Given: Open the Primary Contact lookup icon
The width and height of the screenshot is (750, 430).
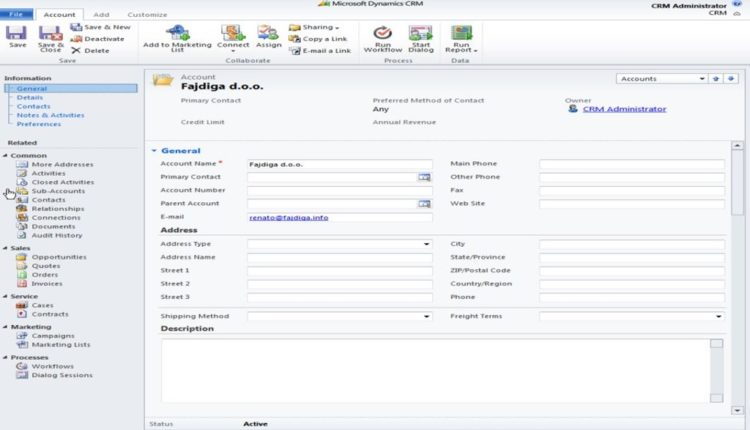Looking at the screenshot, I should pyautogui.click(x=424, y=177).
